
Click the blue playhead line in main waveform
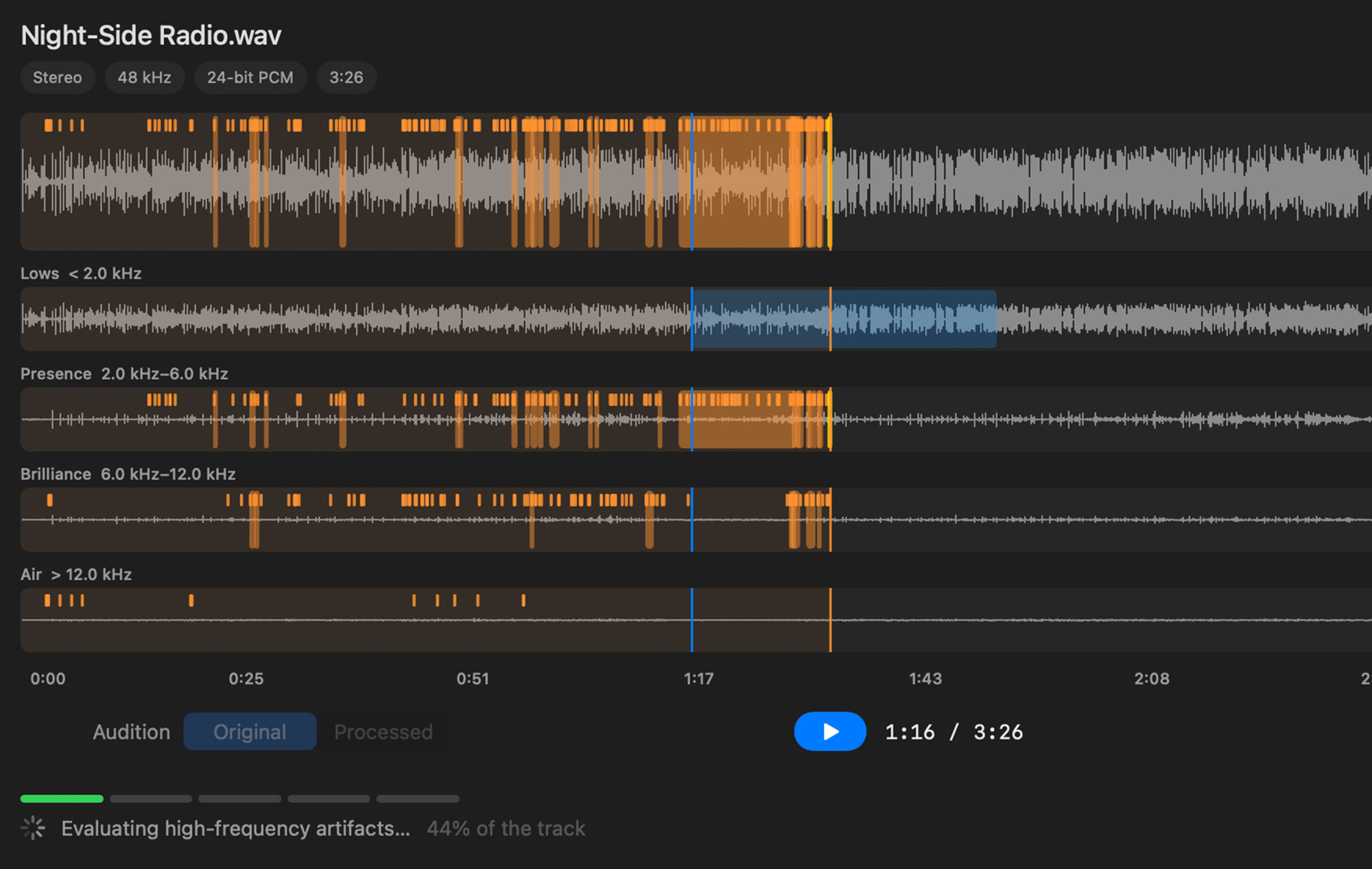pos(691,182)
